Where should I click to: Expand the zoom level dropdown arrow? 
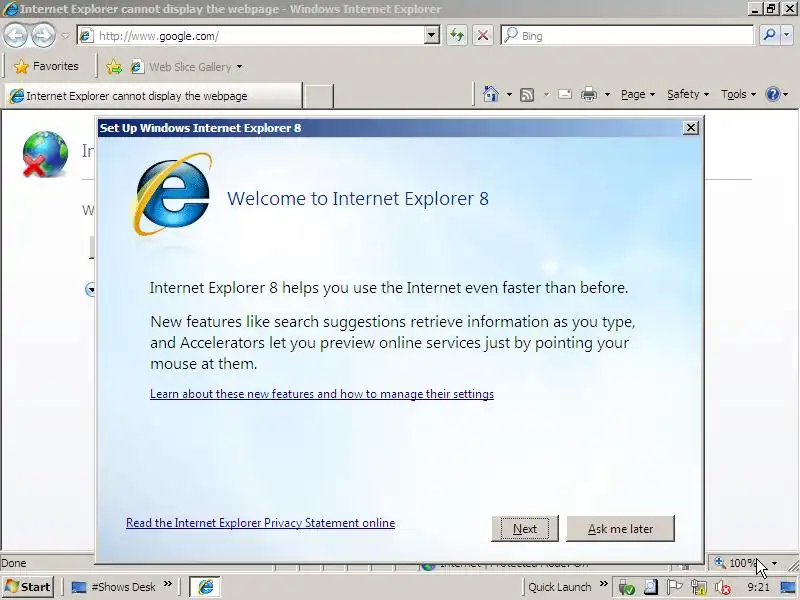tap(774, 563)
